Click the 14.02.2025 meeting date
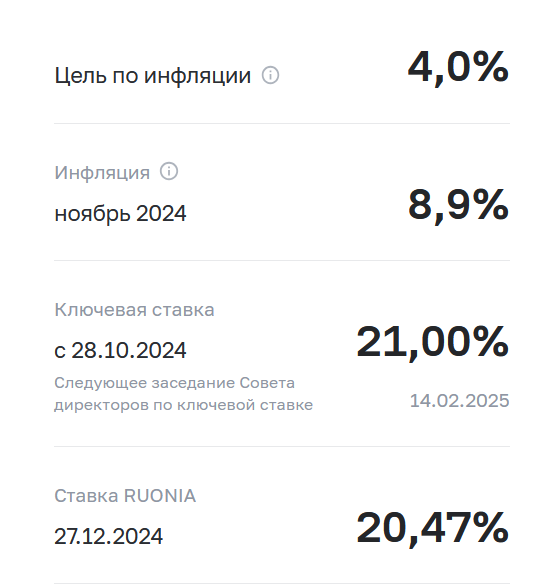540x586 pixels. (x=460, y=401)
